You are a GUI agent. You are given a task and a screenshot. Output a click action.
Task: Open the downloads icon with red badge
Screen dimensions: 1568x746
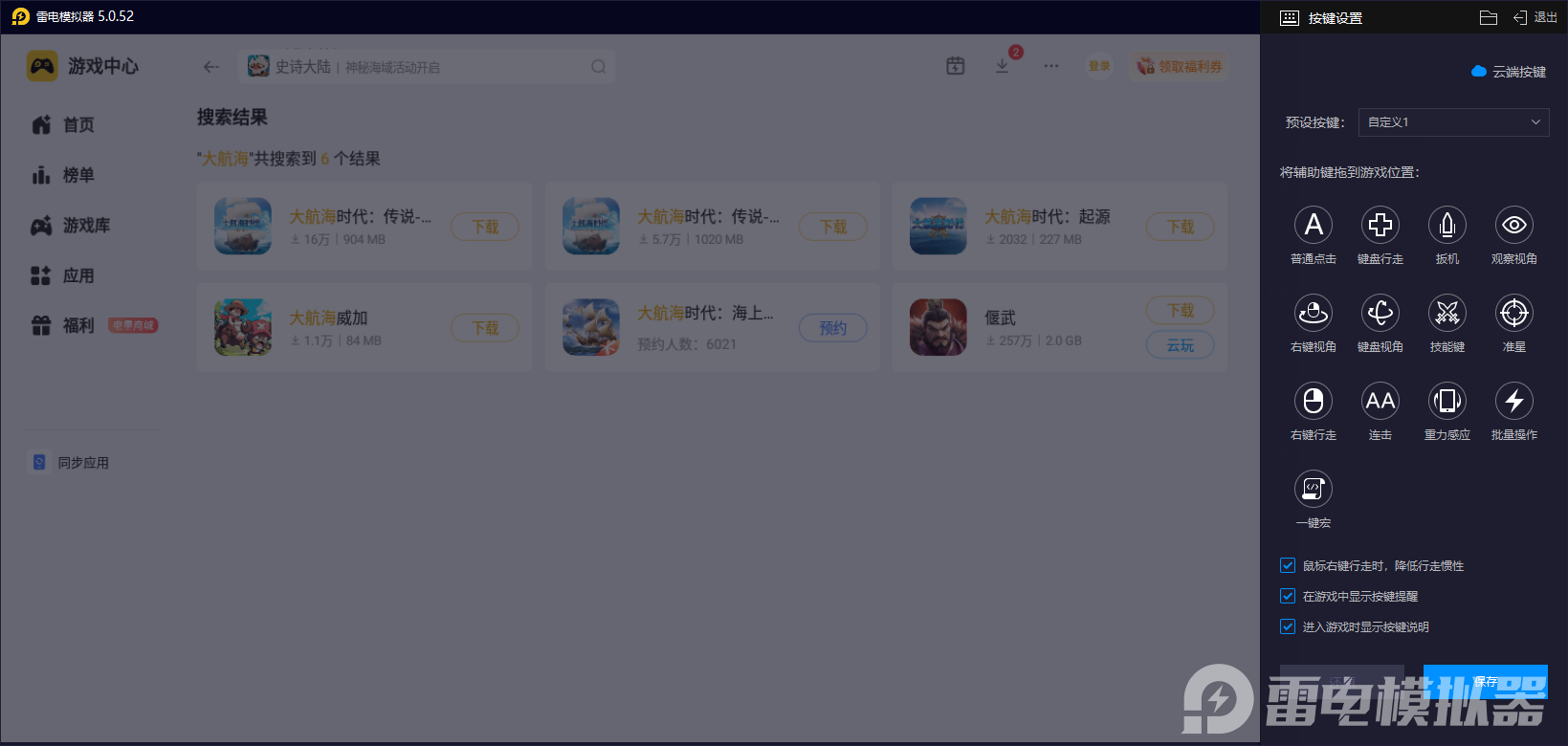1003,66
